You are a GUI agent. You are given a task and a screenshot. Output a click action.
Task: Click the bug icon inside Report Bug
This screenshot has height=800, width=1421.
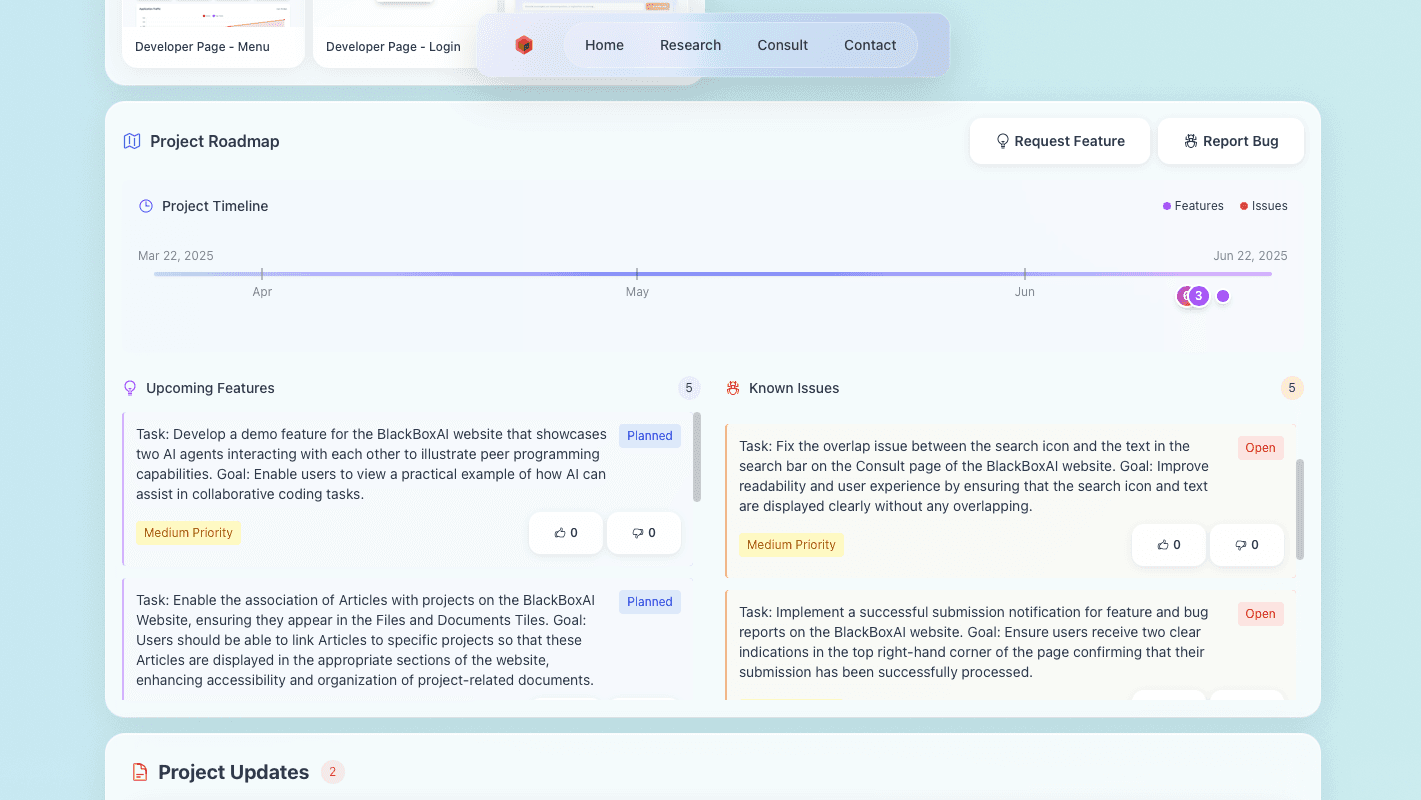(x=1189, y=141)
